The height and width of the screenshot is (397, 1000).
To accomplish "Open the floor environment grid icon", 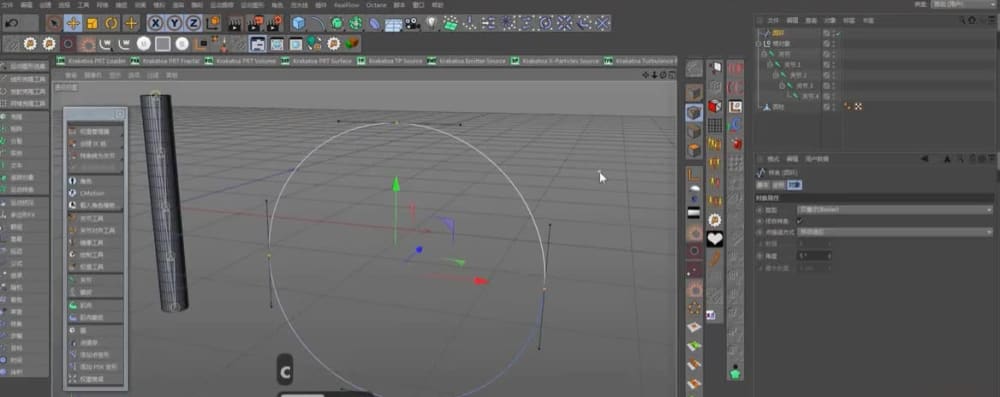I will (x=393, y=24).
